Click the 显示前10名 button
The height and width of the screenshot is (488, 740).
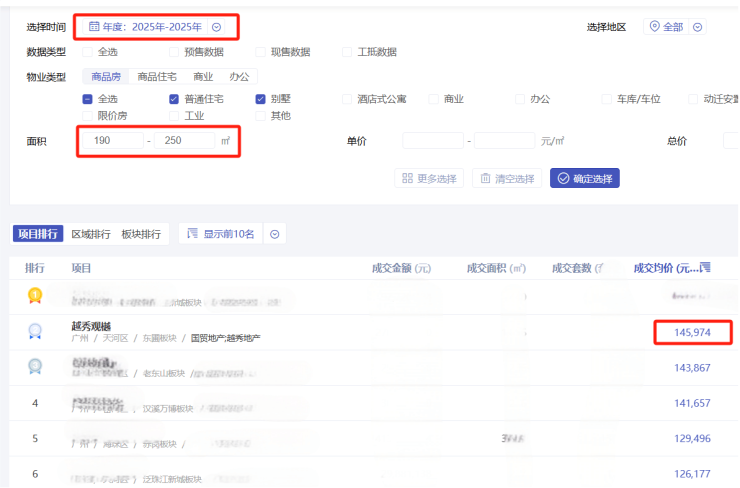click(221, 234)
